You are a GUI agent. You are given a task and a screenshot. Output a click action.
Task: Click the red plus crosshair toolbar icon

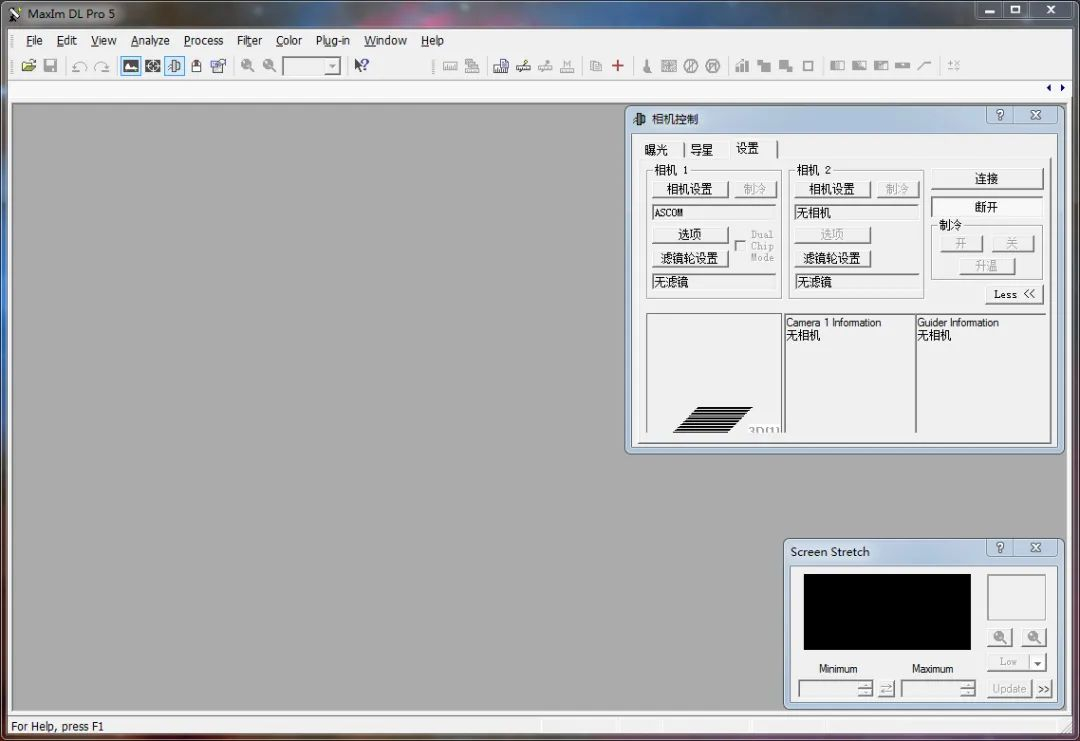click(x=617, y=66)
